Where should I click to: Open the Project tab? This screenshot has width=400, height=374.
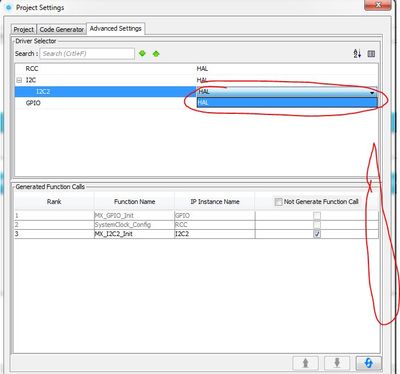click(23, 29)
